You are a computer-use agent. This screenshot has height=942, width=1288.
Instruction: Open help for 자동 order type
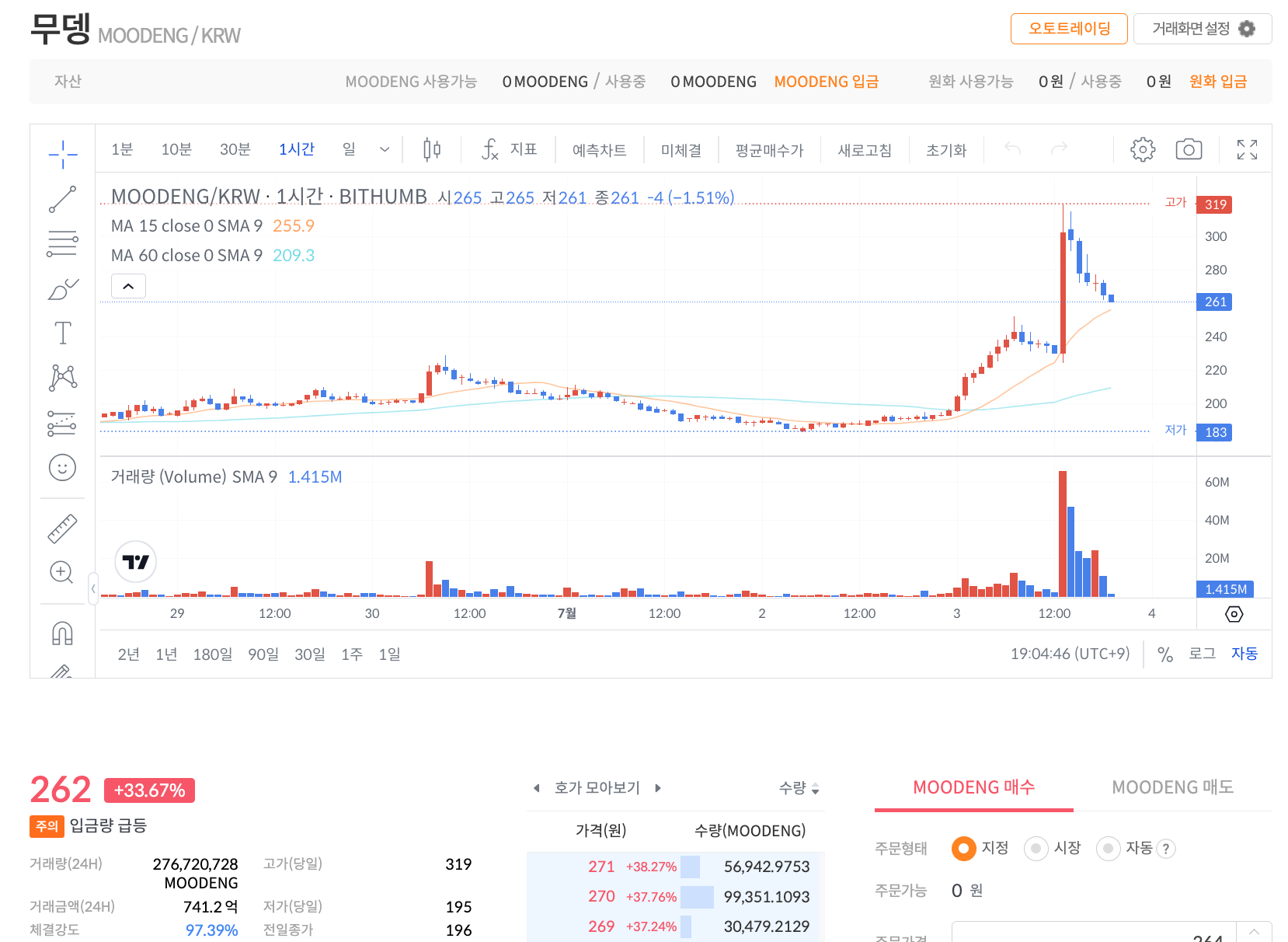click(1166, 849)
